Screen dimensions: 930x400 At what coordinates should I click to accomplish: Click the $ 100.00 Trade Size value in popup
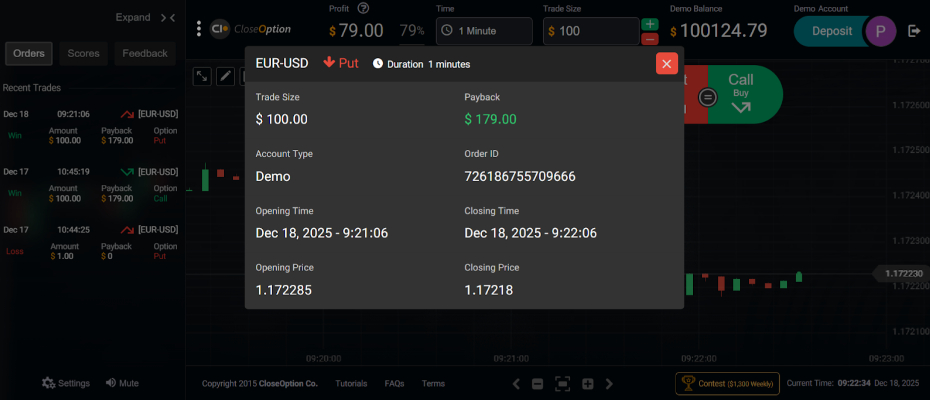(282, 119)
